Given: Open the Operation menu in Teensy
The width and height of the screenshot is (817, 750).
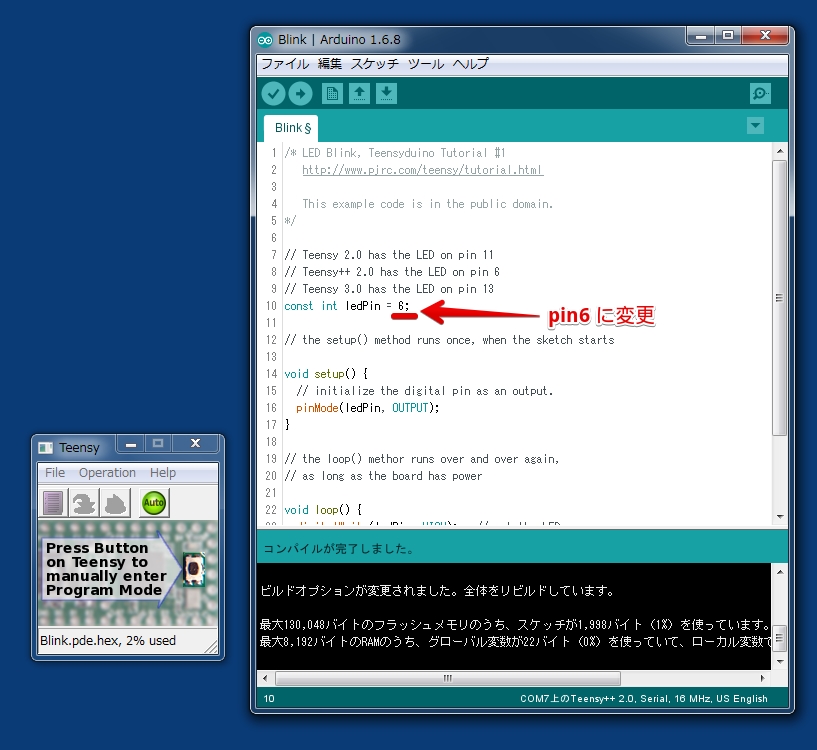Looking at the screenshot, I should (x=107, y=473).
